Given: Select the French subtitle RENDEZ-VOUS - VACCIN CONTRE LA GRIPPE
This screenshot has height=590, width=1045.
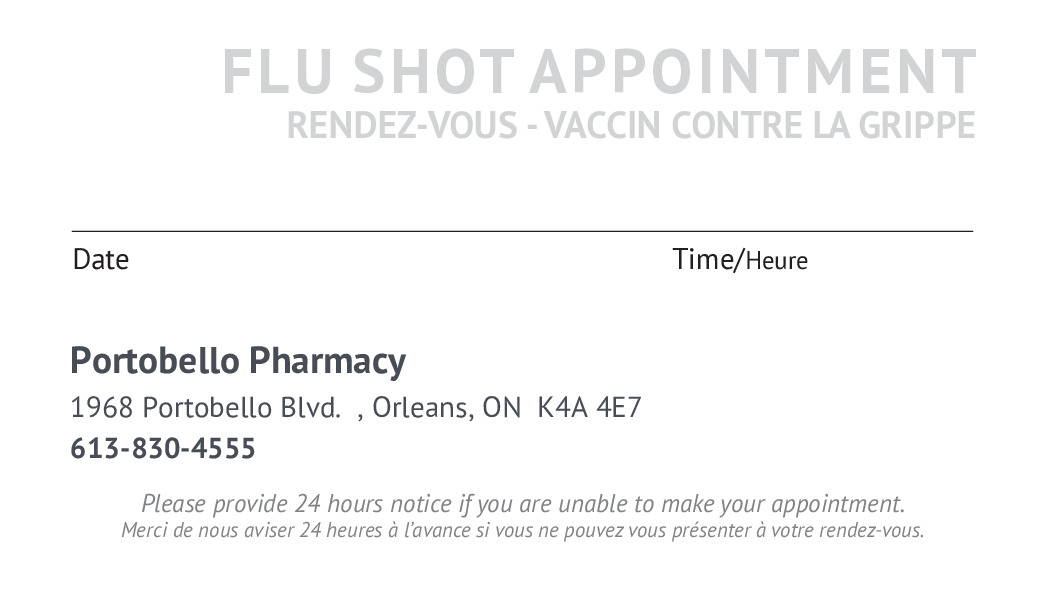Looking at the screenshot, I should coord(630,126).
